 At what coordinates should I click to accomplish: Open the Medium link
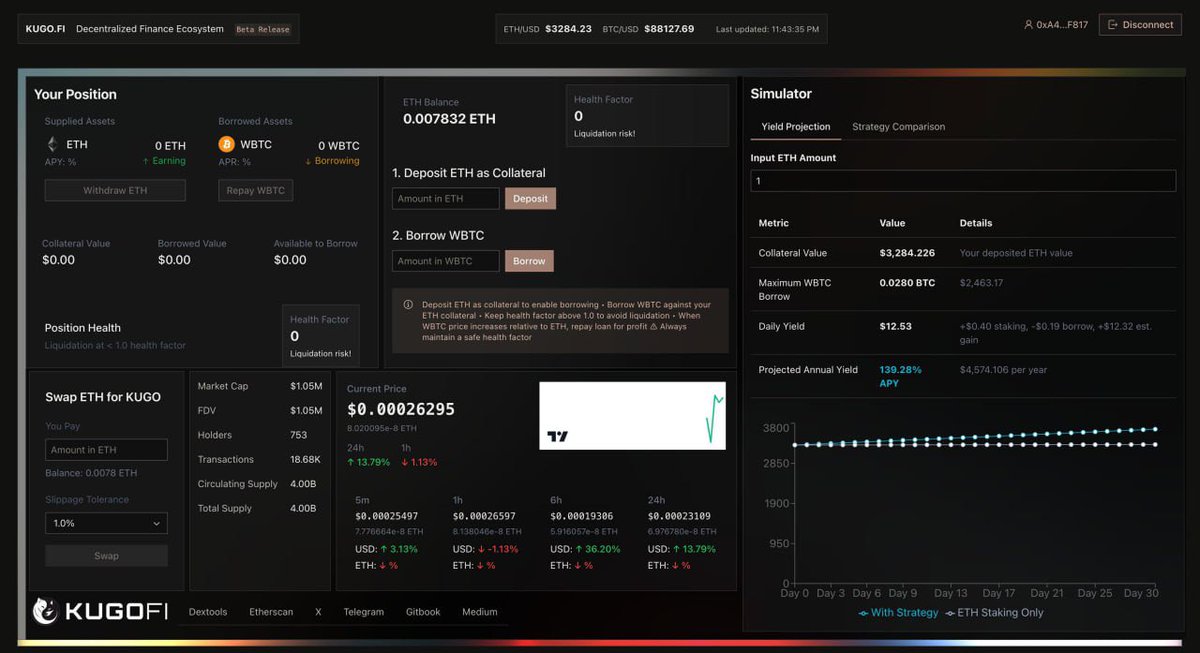479,612
